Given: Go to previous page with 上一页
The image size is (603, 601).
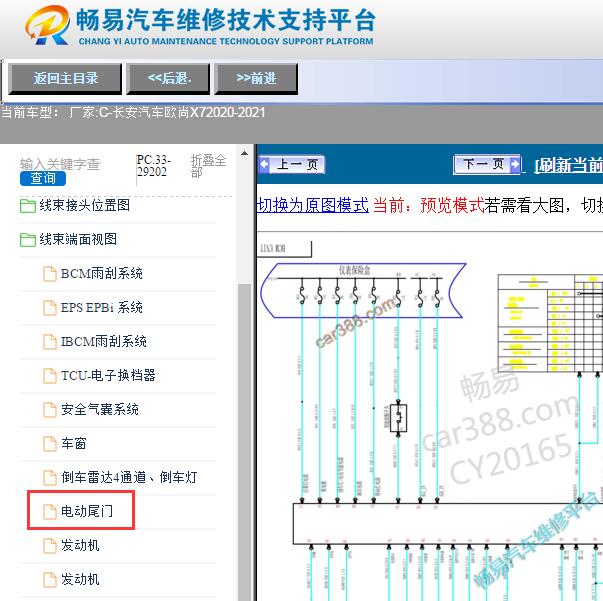Looking at the screenshot, I should click(292, 165).
